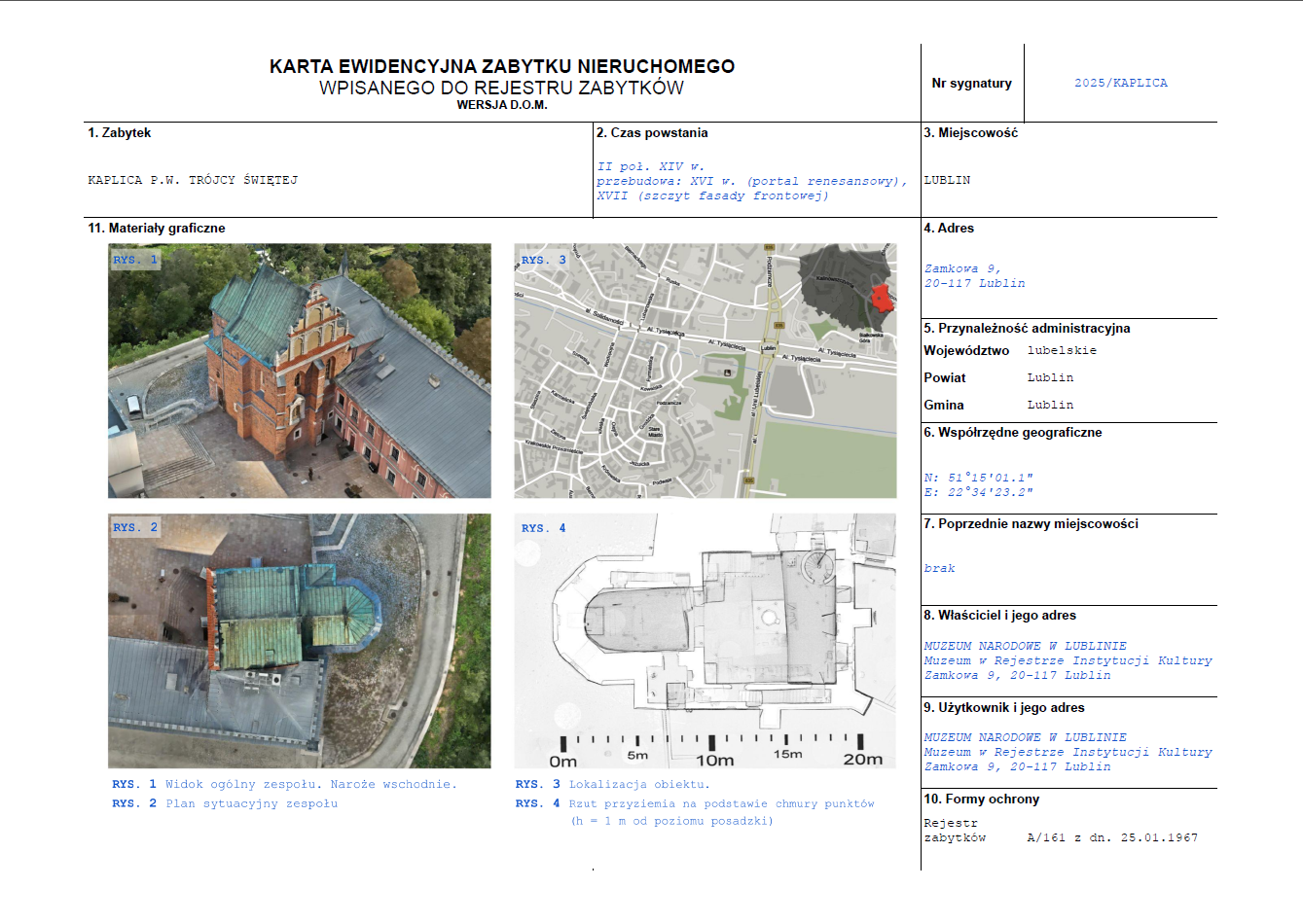This screenshot has width=1303, height=924.
Task: Click the red highlighted area on the map
Action: tap(882, 298)
